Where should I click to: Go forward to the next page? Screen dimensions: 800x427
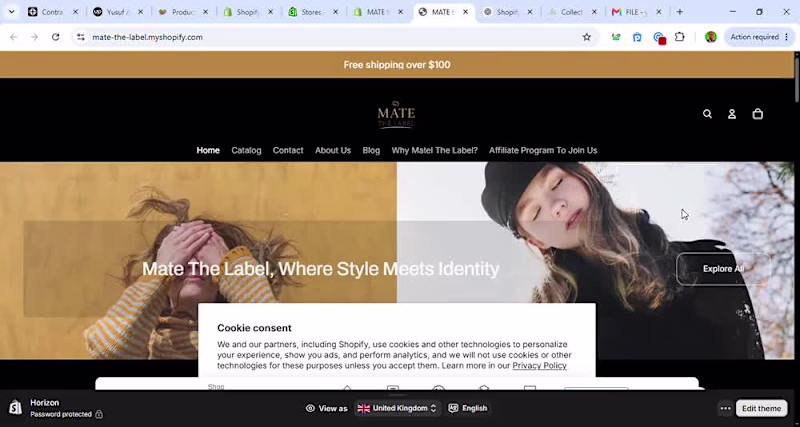(34, 37)
